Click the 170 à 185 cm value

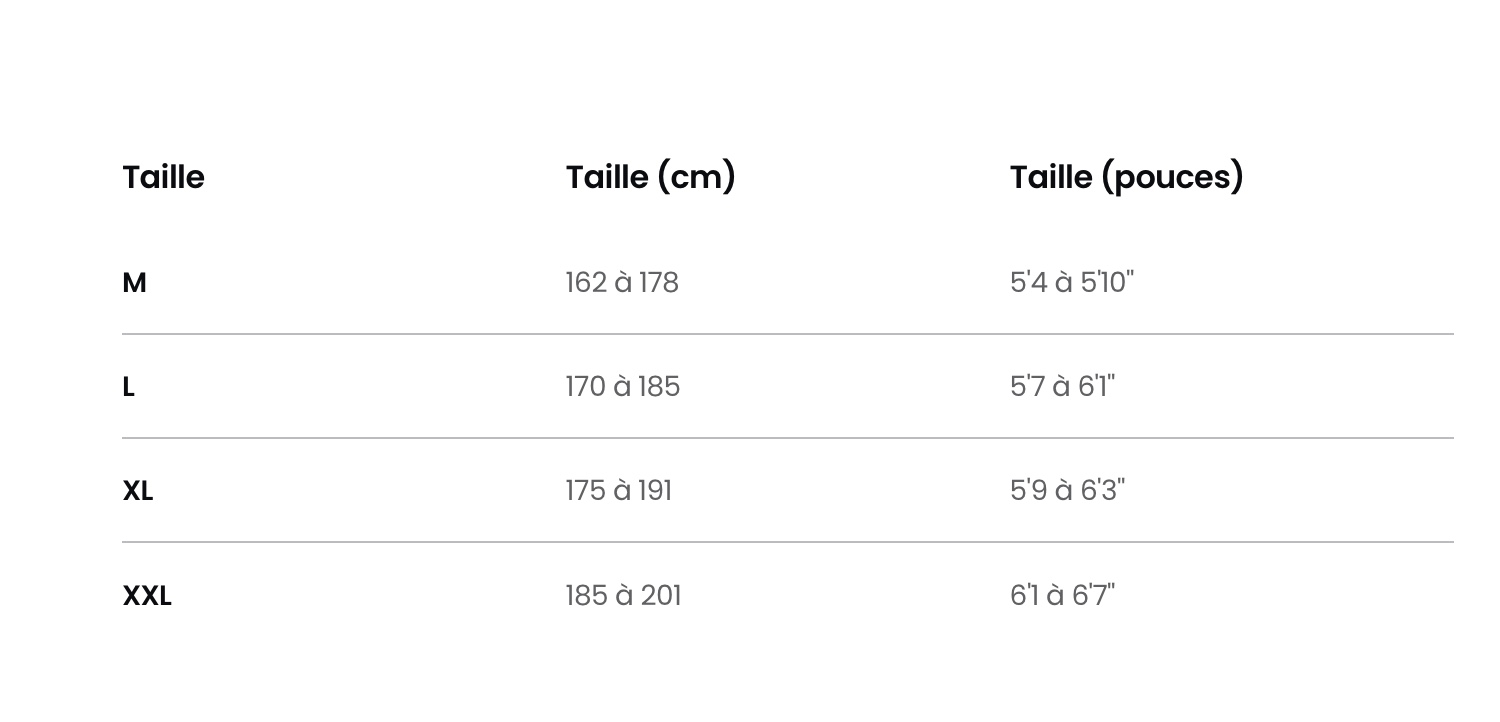[x=623, y=387]
